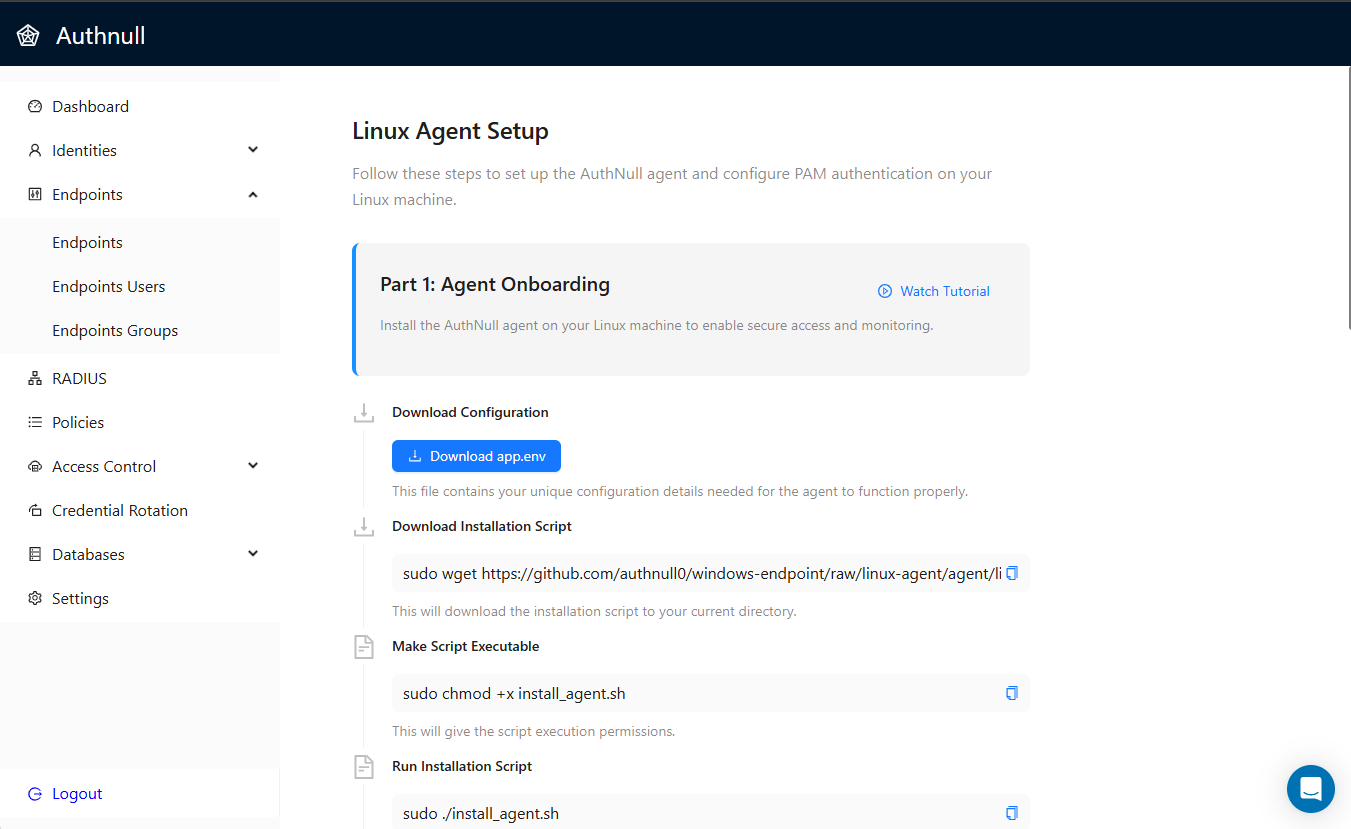The image size is (1351, 829).
Task: Expand the Access Control submenu
Action: click(x=253, y=466)
